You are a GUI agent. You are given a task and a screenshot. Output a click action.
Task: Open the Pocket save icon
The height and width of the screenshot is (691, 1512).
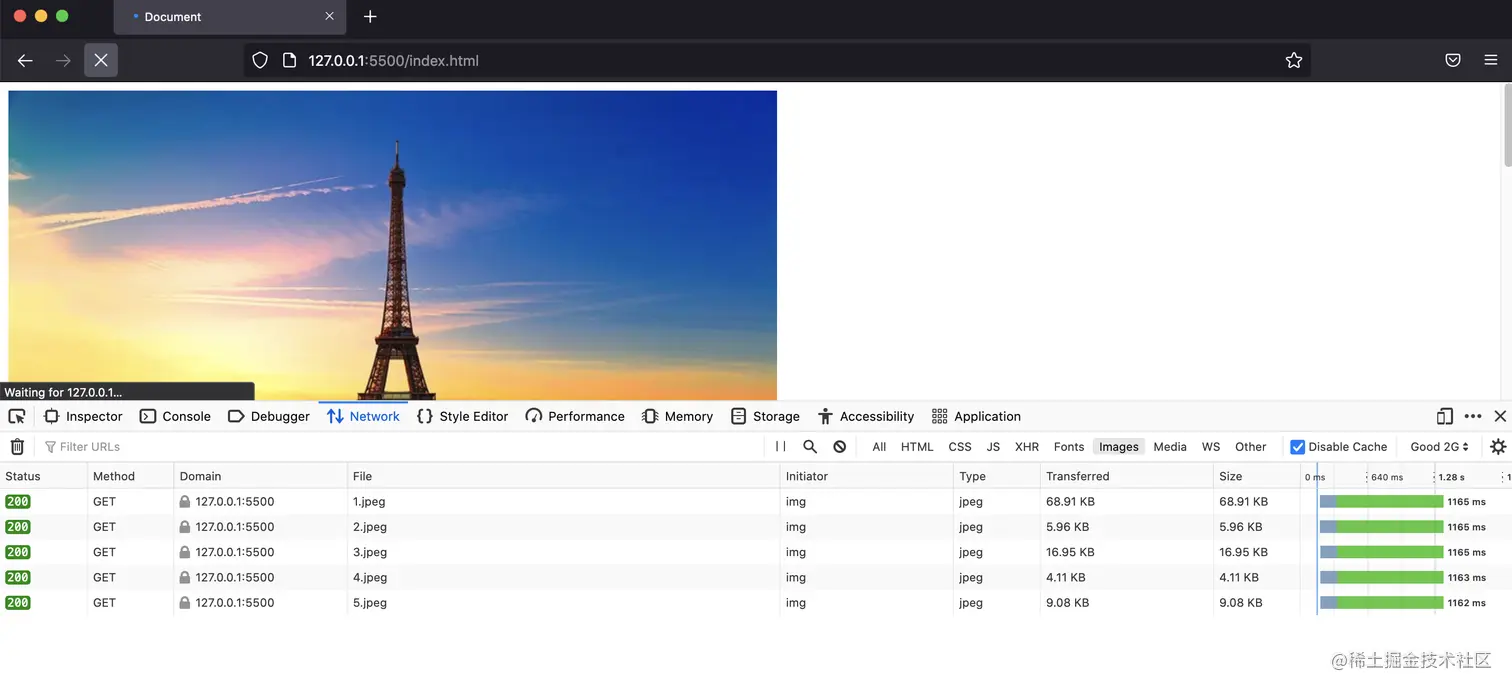1453,60
